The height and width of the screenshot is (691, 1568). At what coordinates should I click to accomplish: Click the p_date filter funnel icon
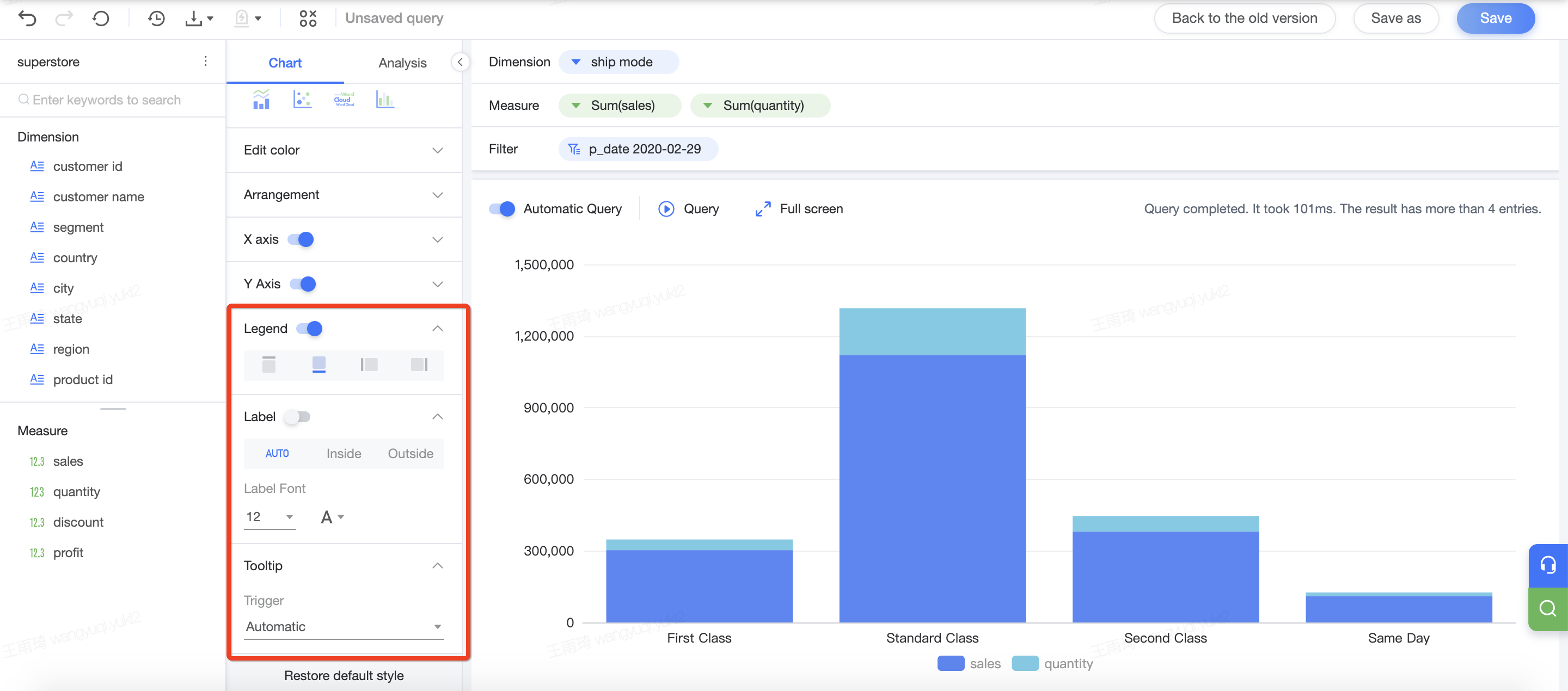pyautogui.click(x=574, y=149)
